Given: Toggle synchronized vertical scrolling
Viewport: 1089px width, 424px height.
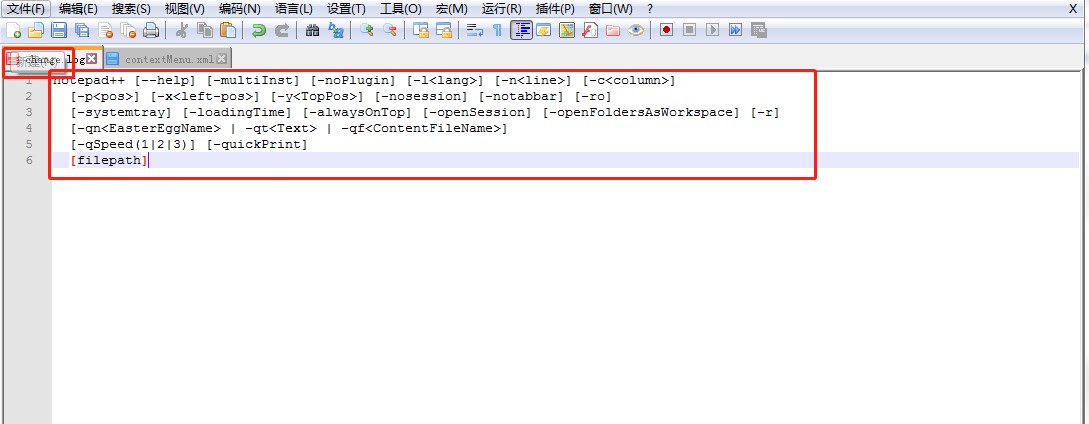Looking at the screenshot, I should [420, 30].
